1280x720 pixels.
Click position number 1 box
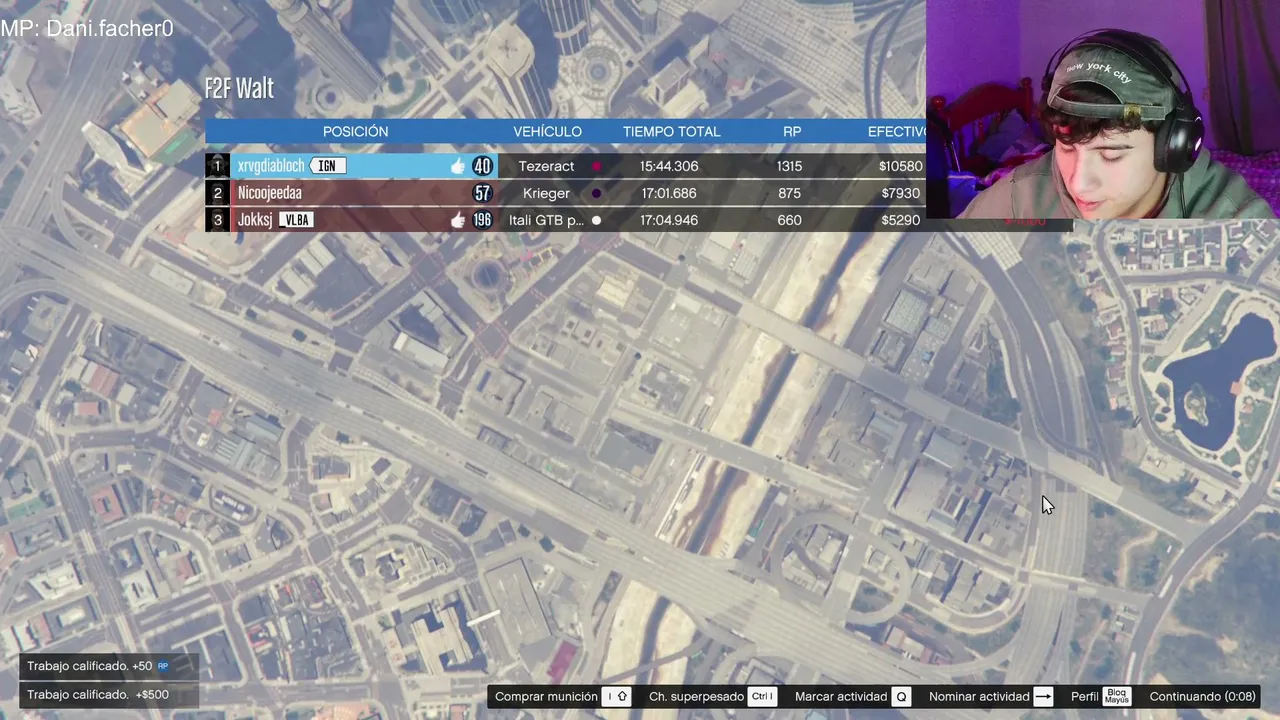coord(217,166)
